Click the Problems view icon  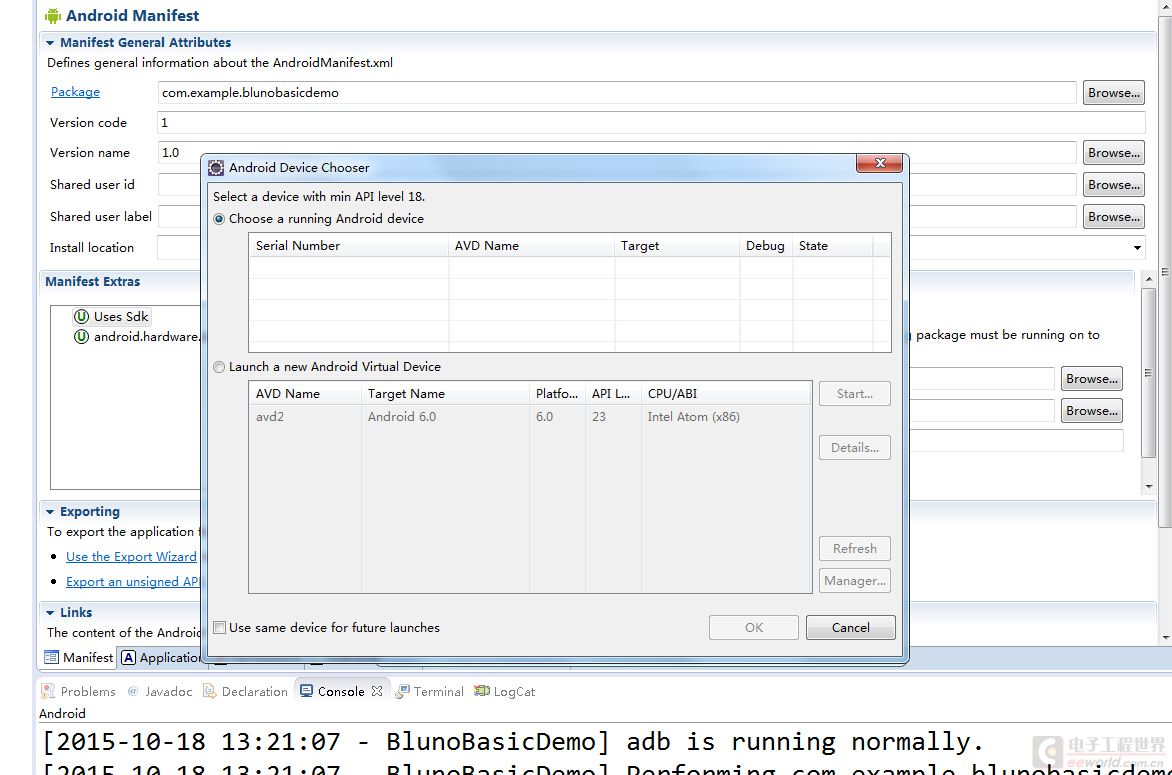[x=49, y=691]
